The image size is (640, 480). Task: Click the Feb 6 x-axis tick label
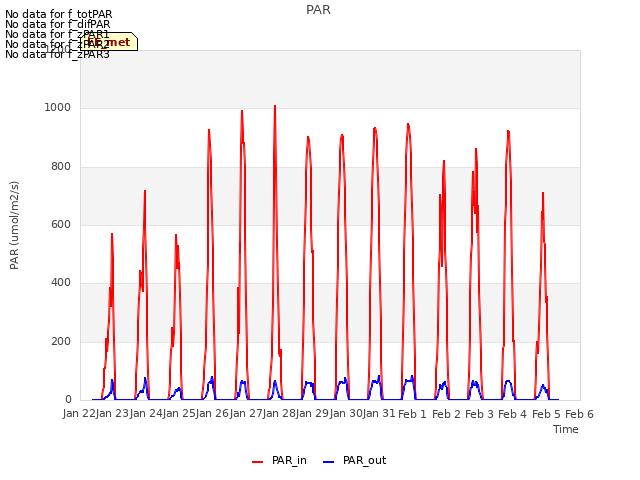[579, 414]
